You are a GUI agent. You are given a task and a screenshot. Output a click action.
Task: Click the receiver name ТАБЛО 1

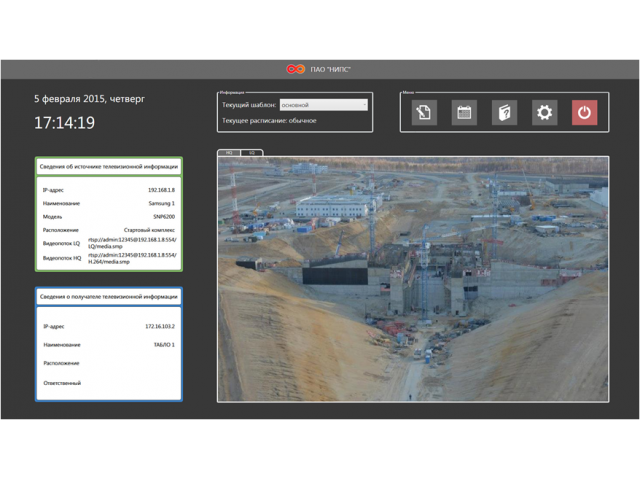pyautogui.click(x=164, y=345)
